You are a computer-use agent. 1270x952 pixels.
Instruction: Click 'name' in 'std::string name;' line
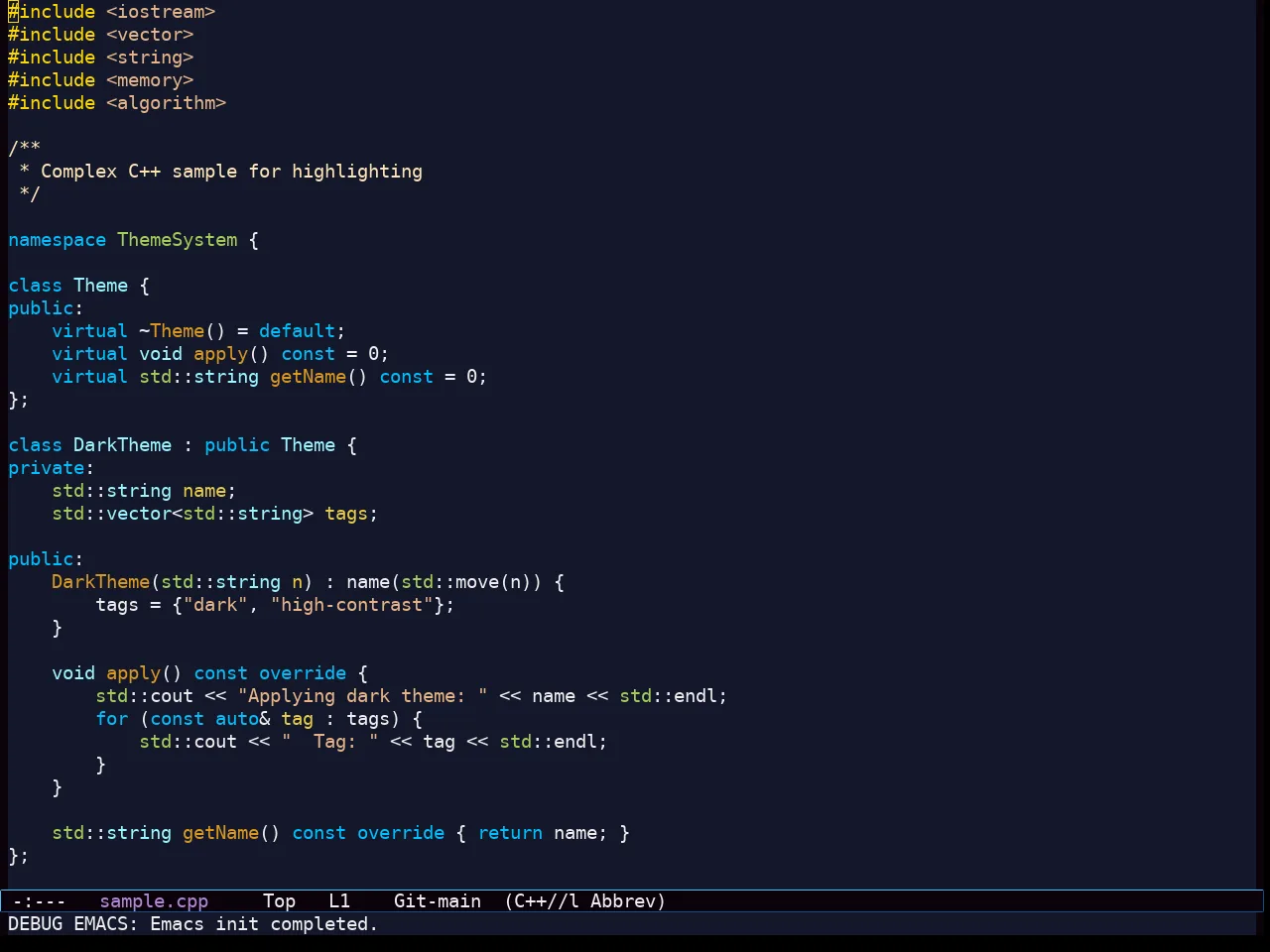204,491
